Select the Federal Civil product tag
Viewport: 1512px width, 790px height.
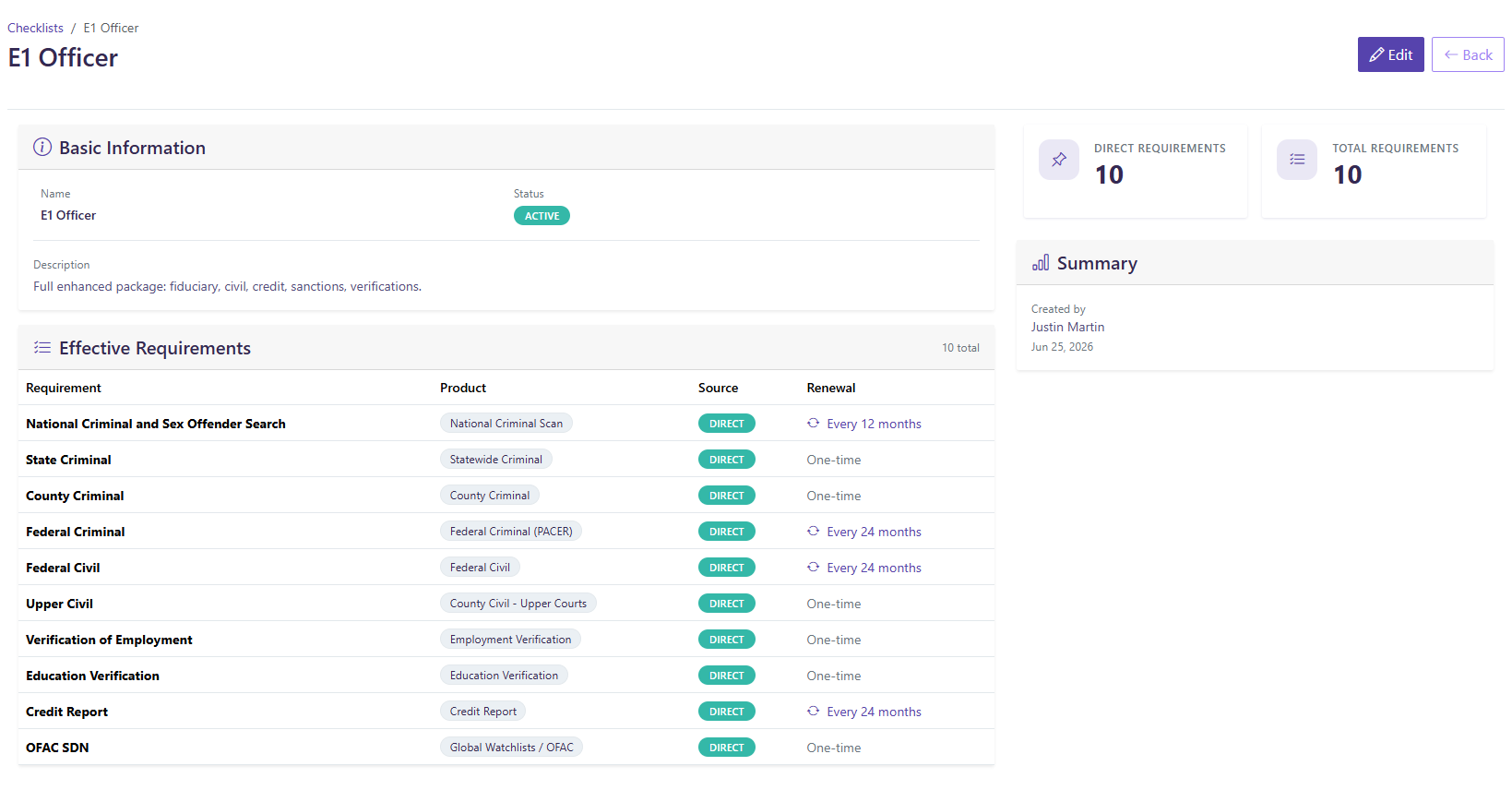point(480,567)
